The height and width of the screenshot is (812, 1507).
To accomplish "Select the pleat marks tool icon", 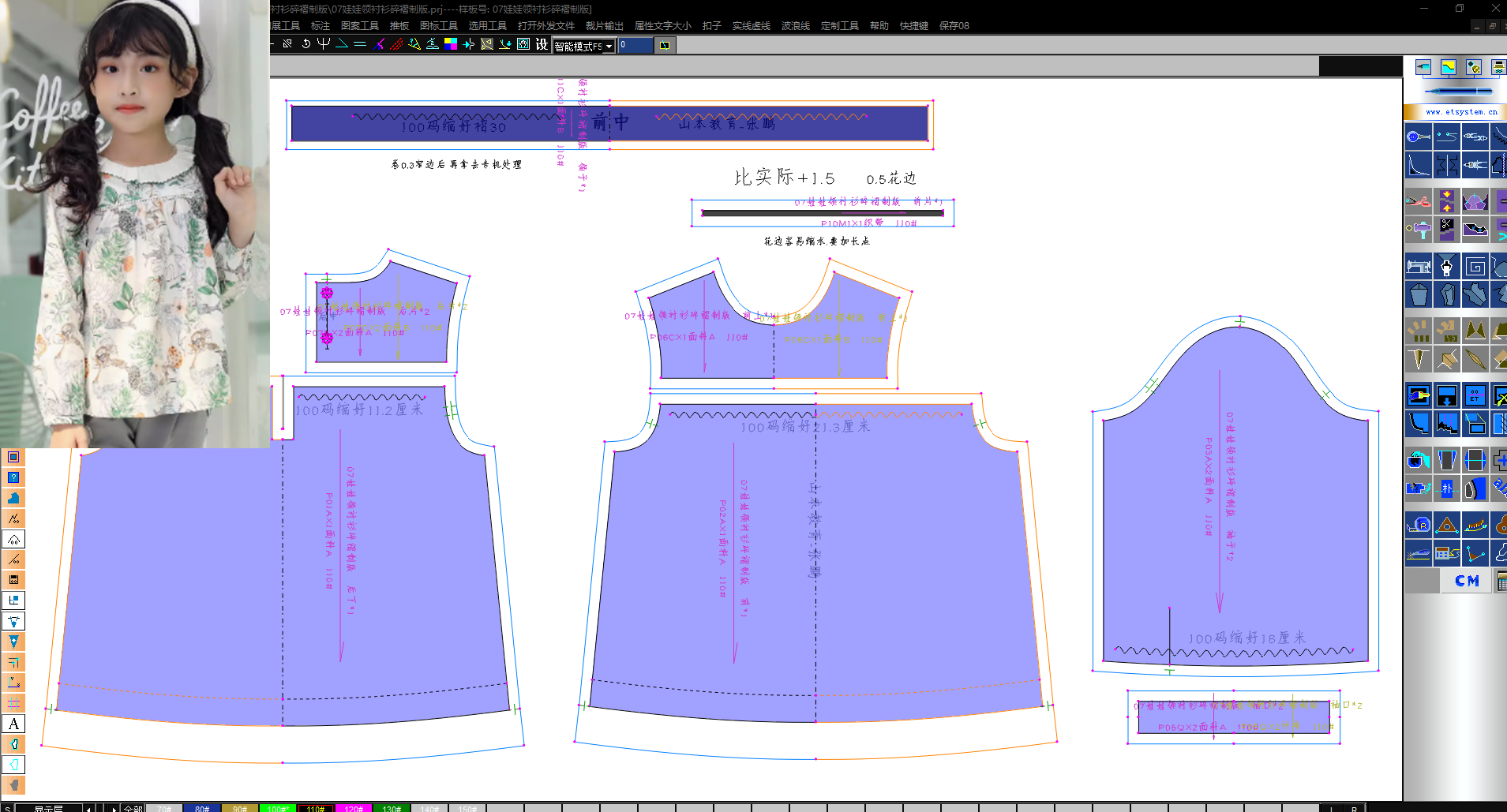I will pyautogui.click(x=1419, y=330).
